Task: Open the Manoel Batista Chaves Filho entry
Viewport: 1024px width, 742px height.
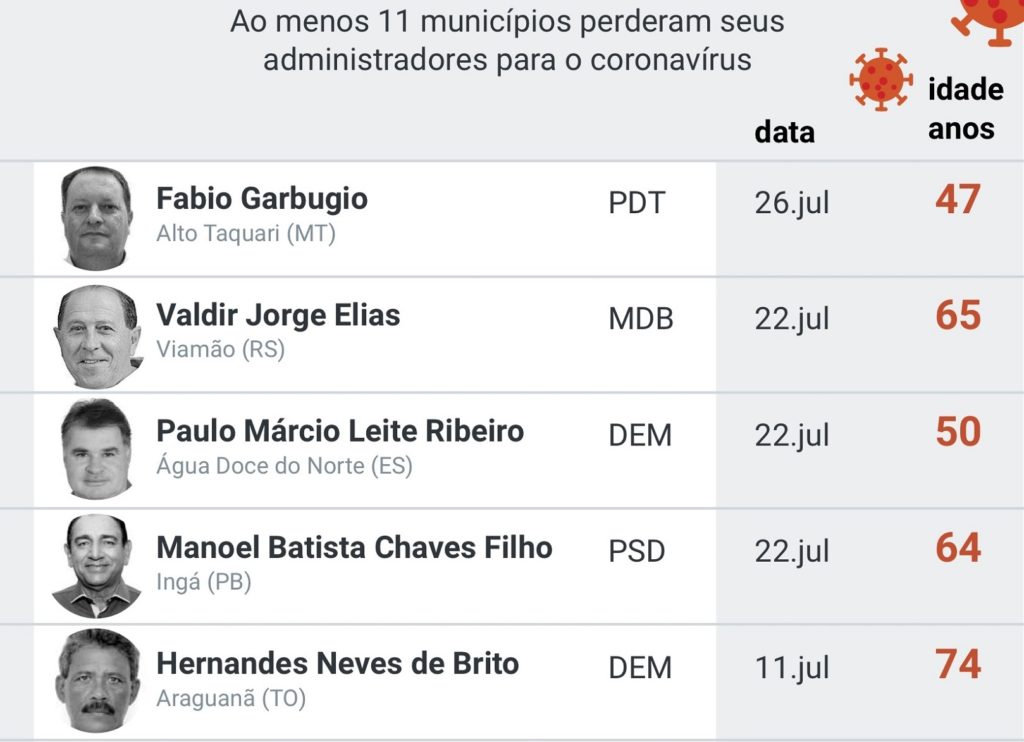Action: coord(354,547)
